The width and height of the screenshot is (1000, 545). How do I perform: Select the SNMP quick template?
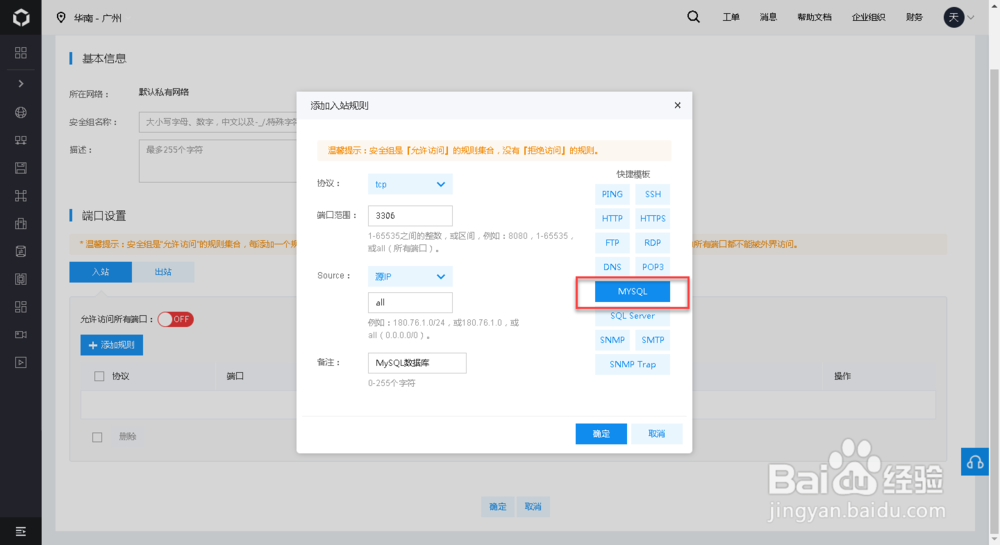(x=612, y=340)
